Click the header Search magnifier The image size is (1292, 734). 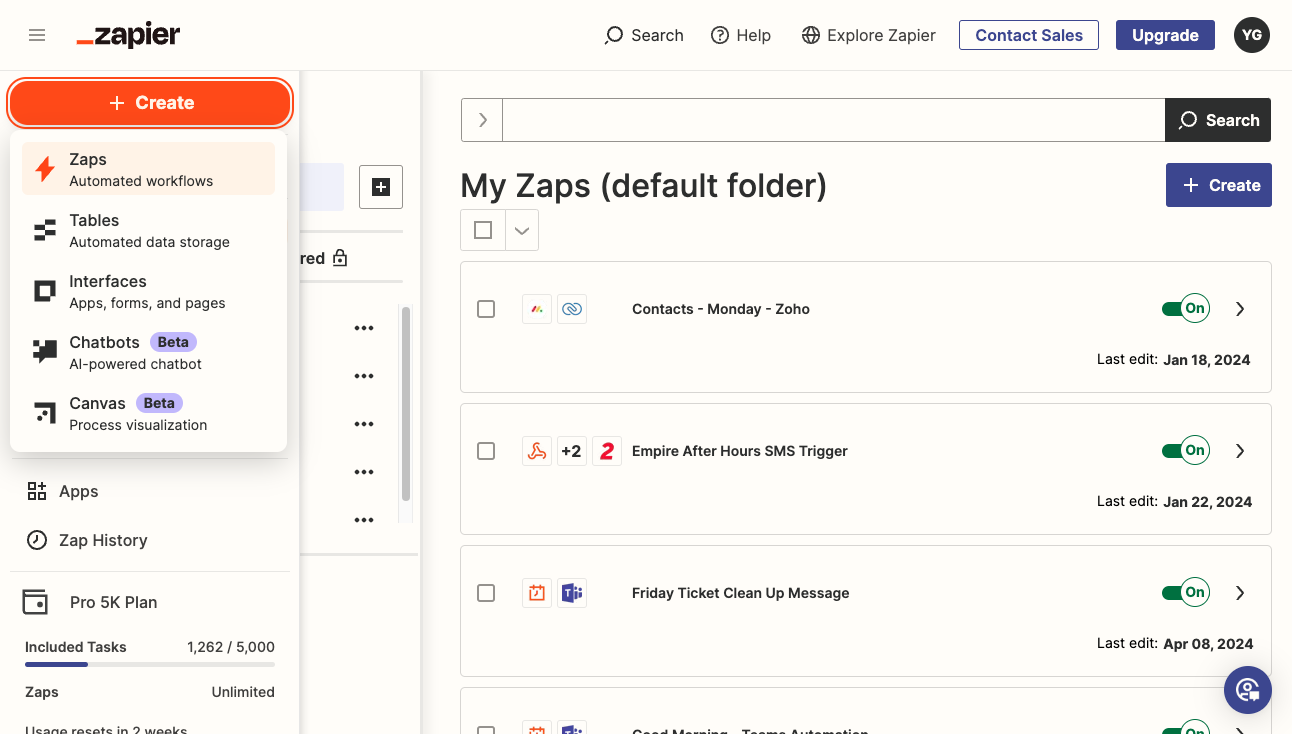point(614,35)
